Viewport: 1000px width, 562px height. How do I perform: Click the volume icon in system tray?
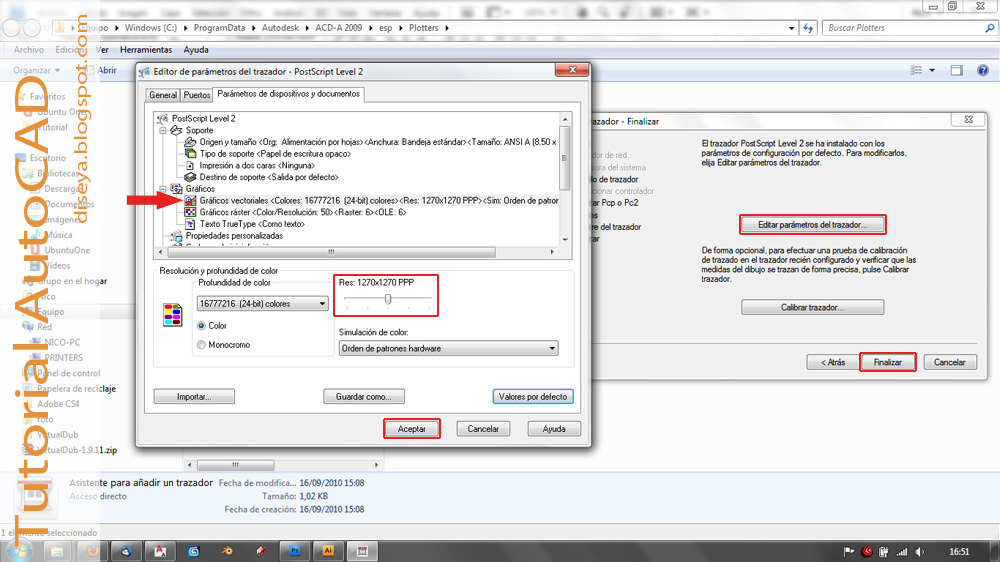pos(920,552)
